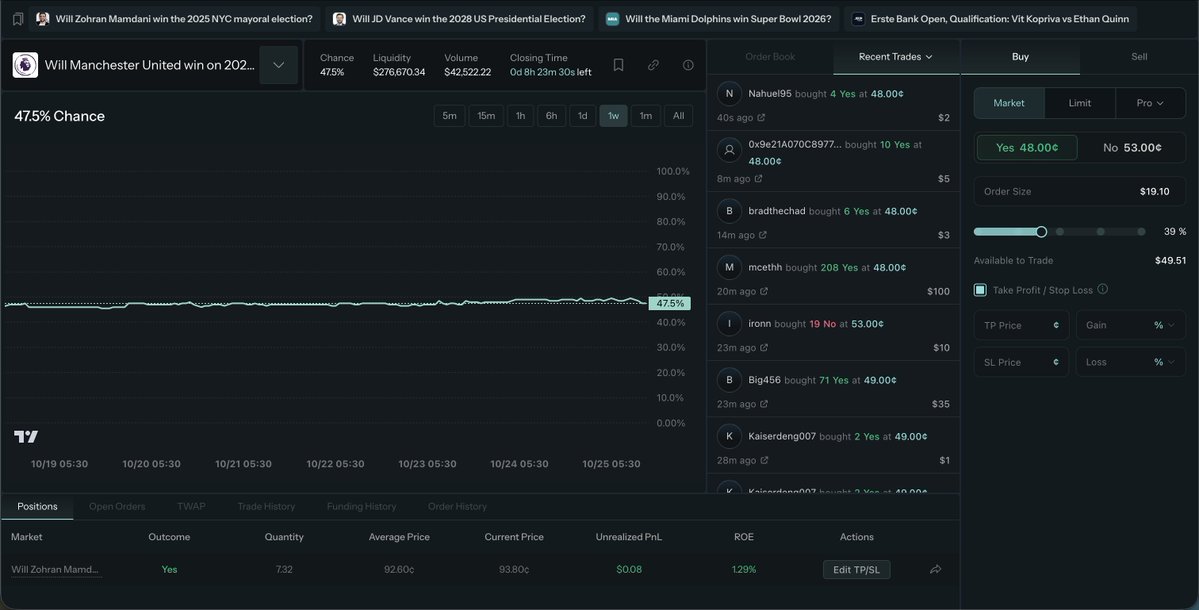Click the Miami Dolphins market icon
Viewport: 1199px width, 610px height.
point(612,19)
